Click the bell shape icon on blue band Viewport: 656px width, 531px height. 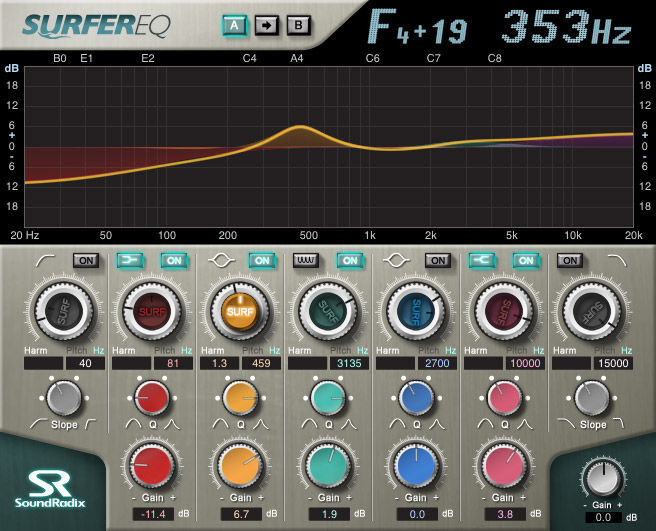(397, 261)
